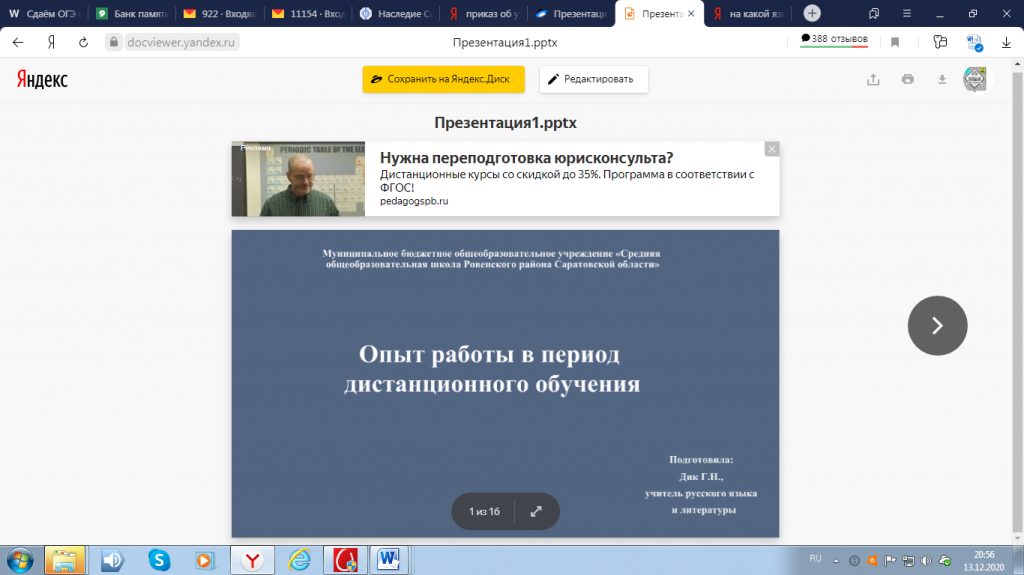This screenshot has width=1024, height=575.
Task: Go to the next slide arrow
Action: [x=937, y=325]
